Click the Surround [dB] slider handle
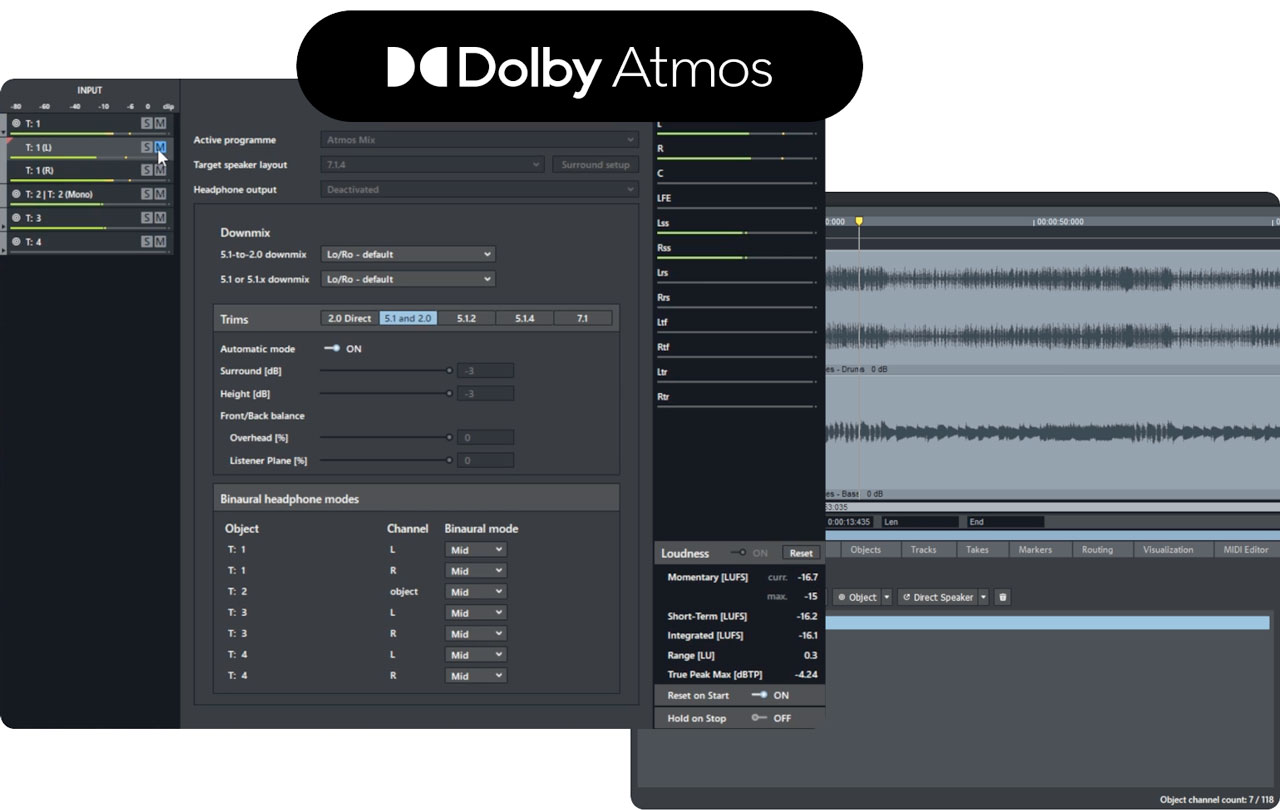The image size is (1280, 810). [x=449, y=370]
